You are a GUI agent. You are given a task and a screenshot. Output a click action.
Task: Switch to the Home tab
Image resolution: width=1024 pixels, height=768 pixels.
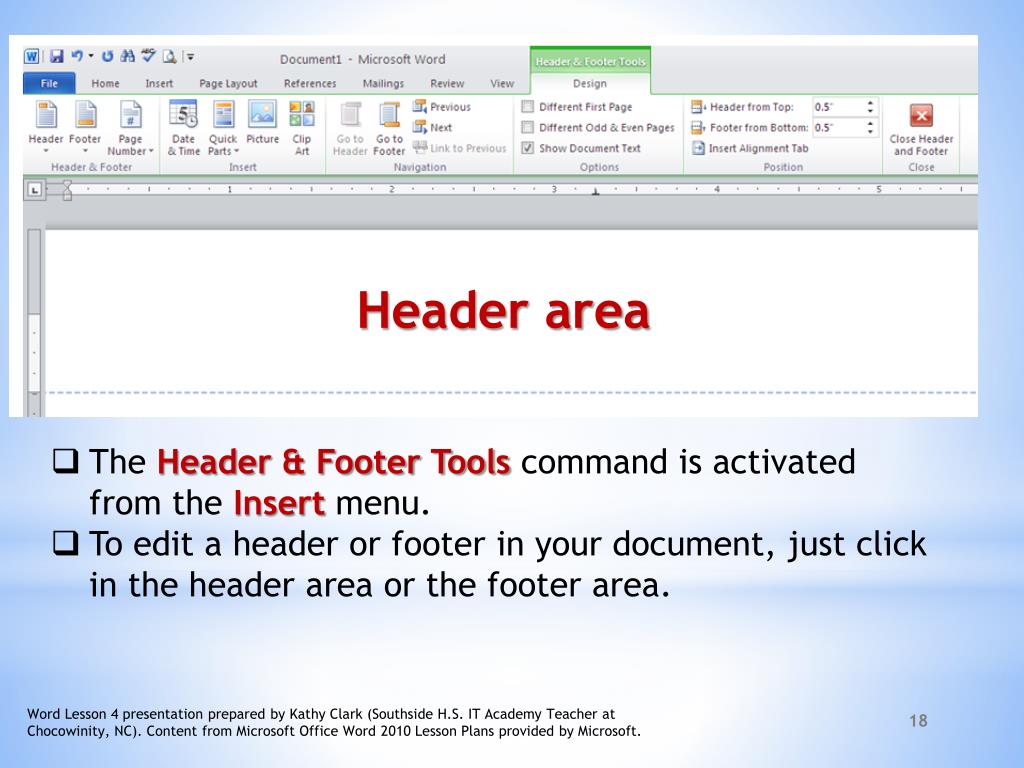pos(105,84)
